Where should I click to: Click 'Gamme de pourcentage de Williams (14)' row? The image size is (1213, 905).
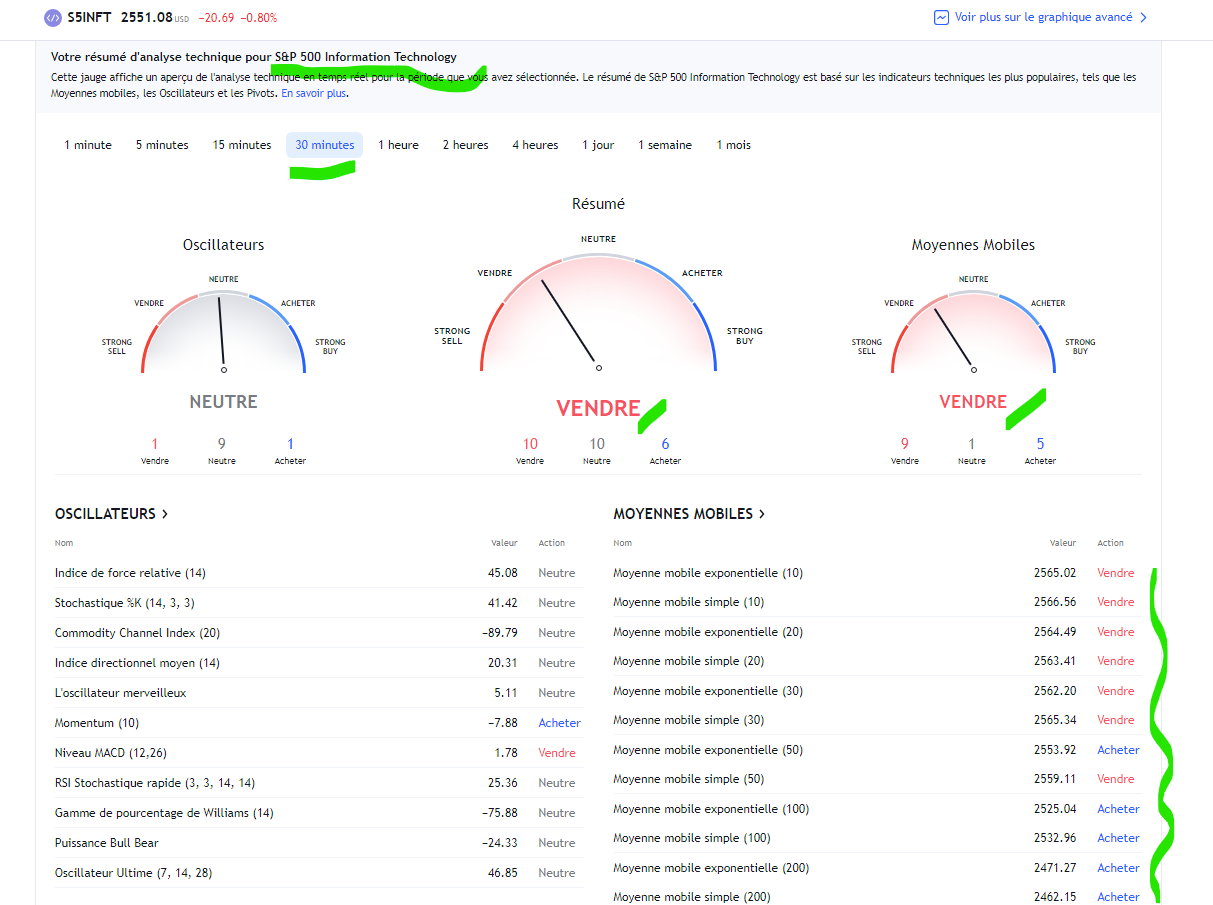point(319,813)
